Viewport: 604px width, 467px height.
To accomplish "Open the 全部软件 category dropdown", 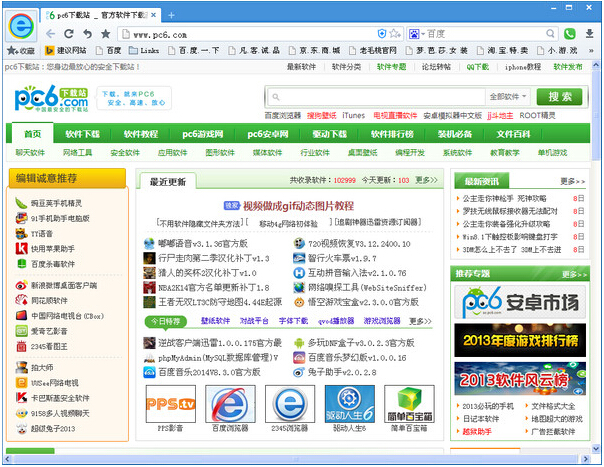I will 508,97.
